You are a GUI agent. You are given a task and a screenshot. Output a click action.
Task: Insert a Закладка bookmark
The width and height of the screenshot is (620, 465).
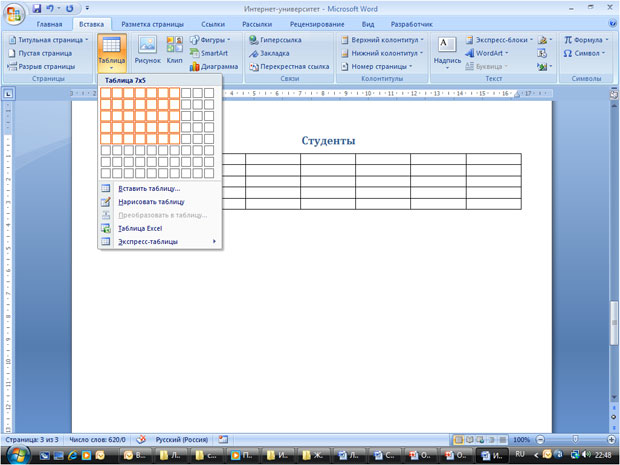click(x=269, y=53)
